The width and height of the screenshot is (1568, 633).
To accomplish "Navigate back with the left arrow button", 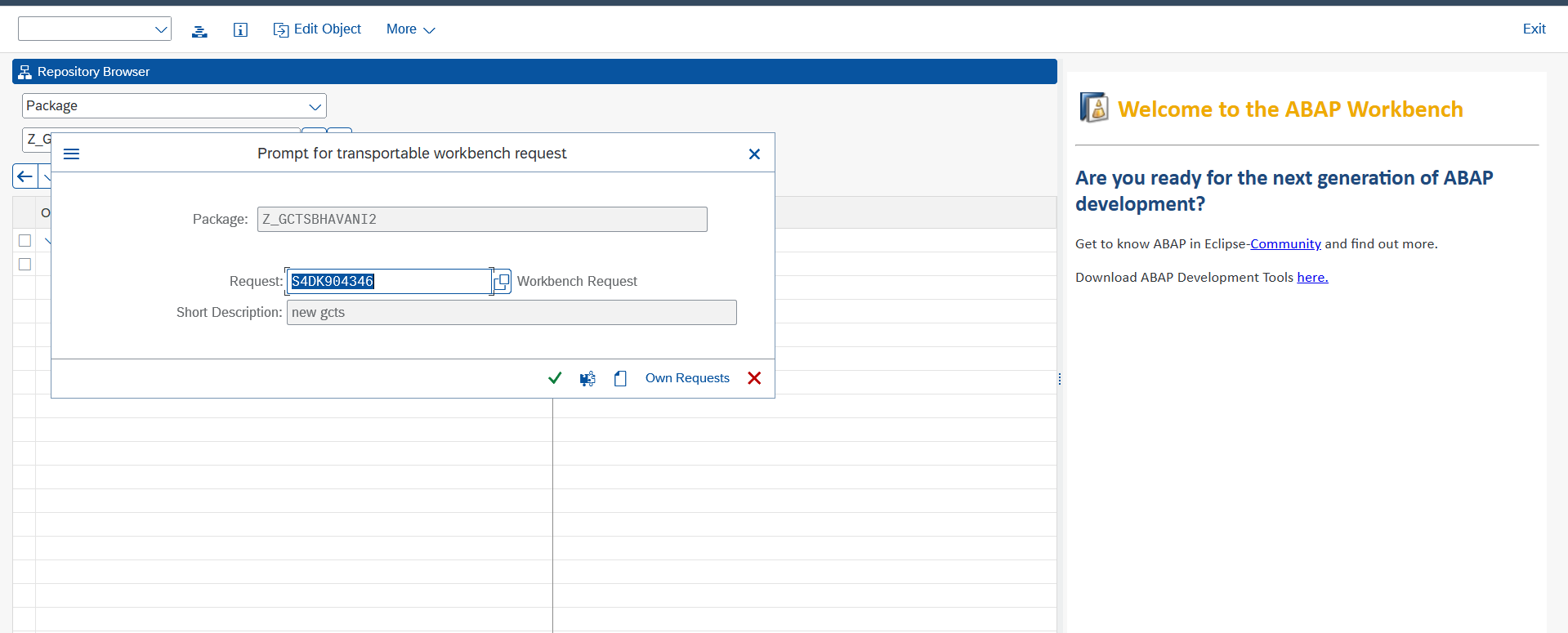I will 25,176.
